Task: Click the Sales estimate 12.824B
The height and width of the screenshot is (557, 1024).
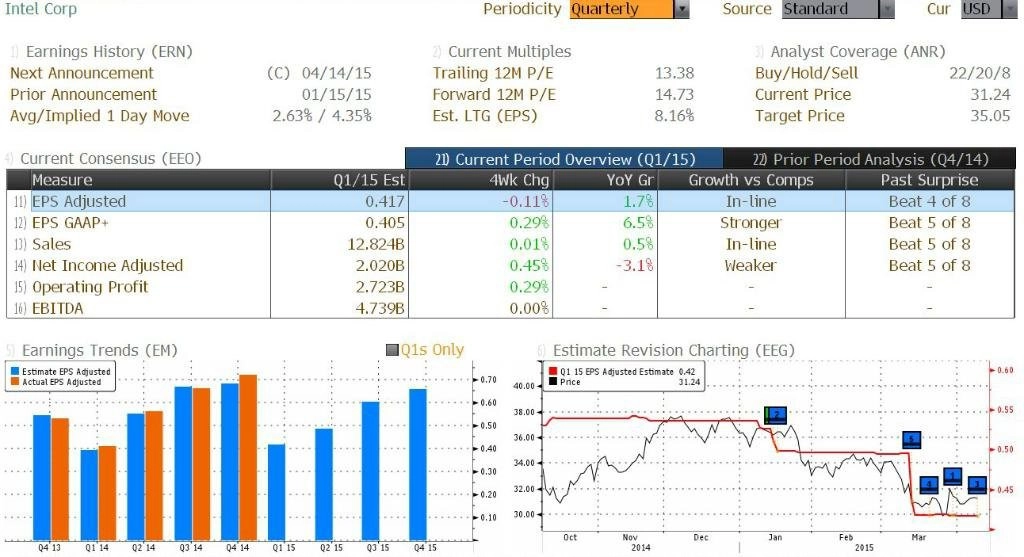Action: click(376, 244)
